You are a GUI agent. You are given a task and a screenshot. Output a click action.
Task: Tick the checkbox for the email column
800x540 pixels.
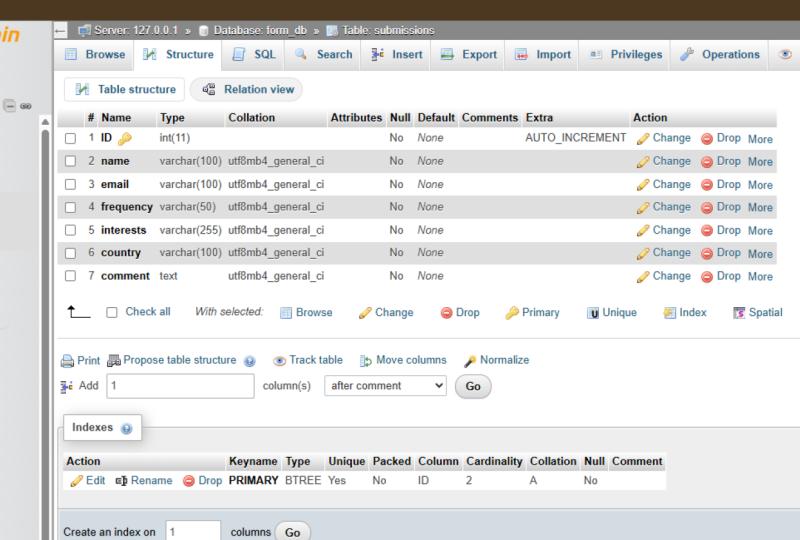(x=70, y=184)
